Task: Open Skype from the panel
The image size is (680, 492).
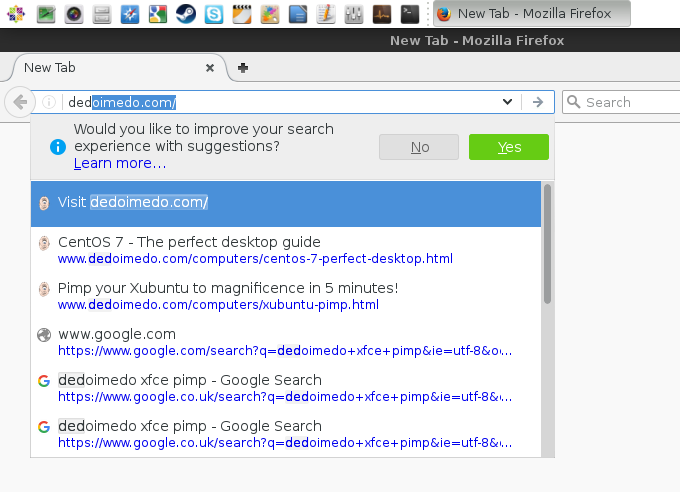Action: coord(214,14)
